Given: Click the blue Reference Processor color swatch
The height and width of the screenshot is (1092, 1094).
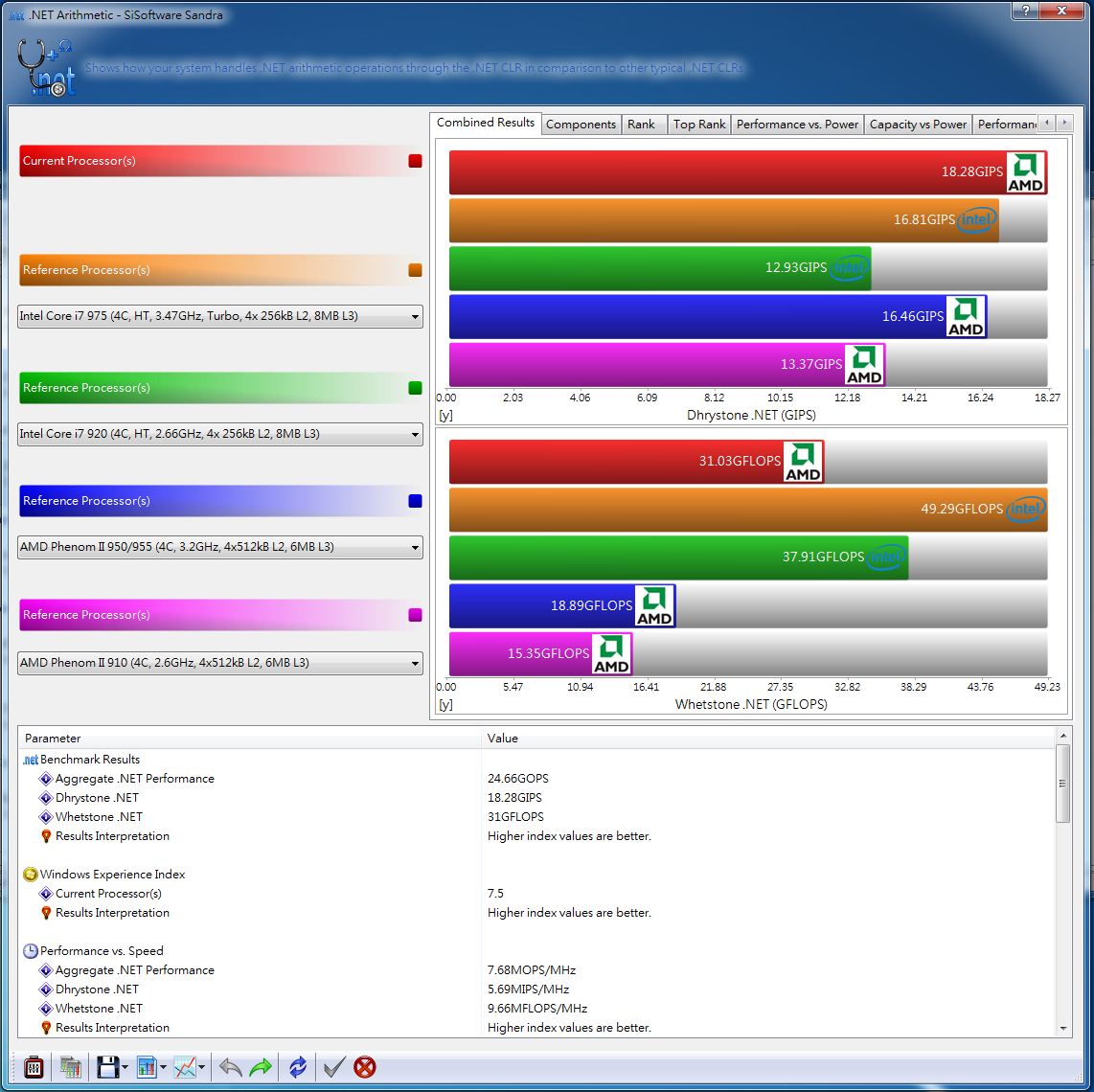Looking at the screenshot, I should pos(415,501).
